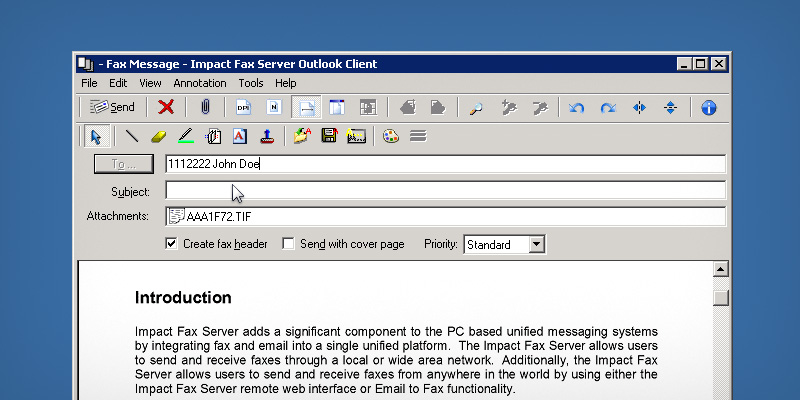Image resolution: width=800 pixels, height=400 pixels.
Task: Uncheck the Create fax header checkbox
Action: pos(171,243)
